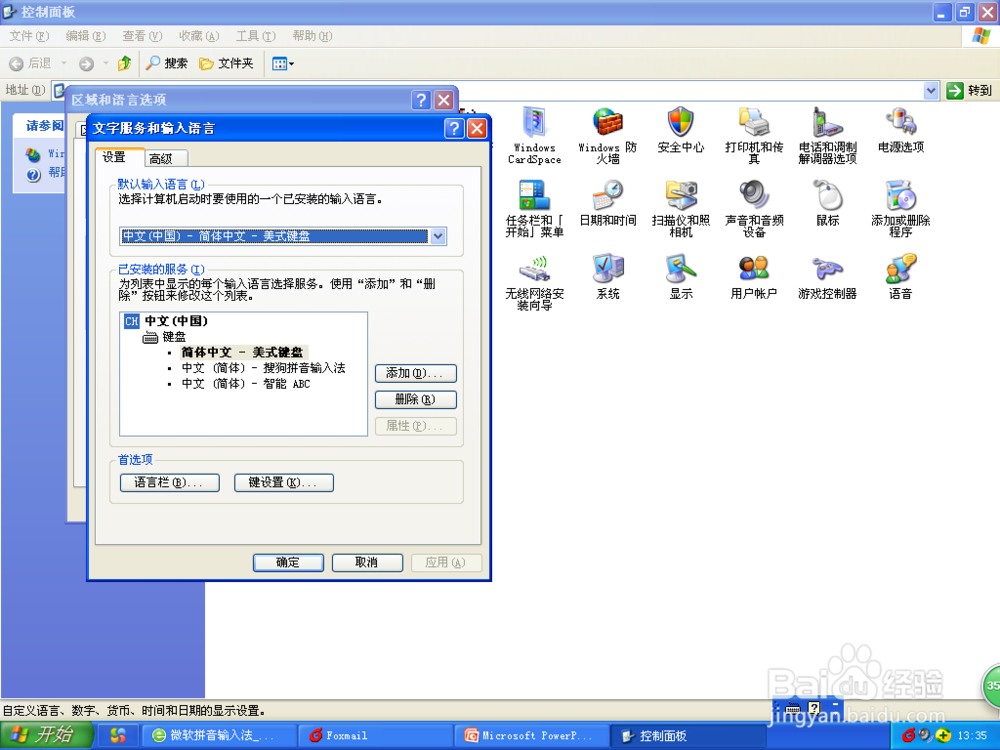This screenshot has width=1000, height=750.
Task: Open the 帮助 menu
Action: coord(312,36)
